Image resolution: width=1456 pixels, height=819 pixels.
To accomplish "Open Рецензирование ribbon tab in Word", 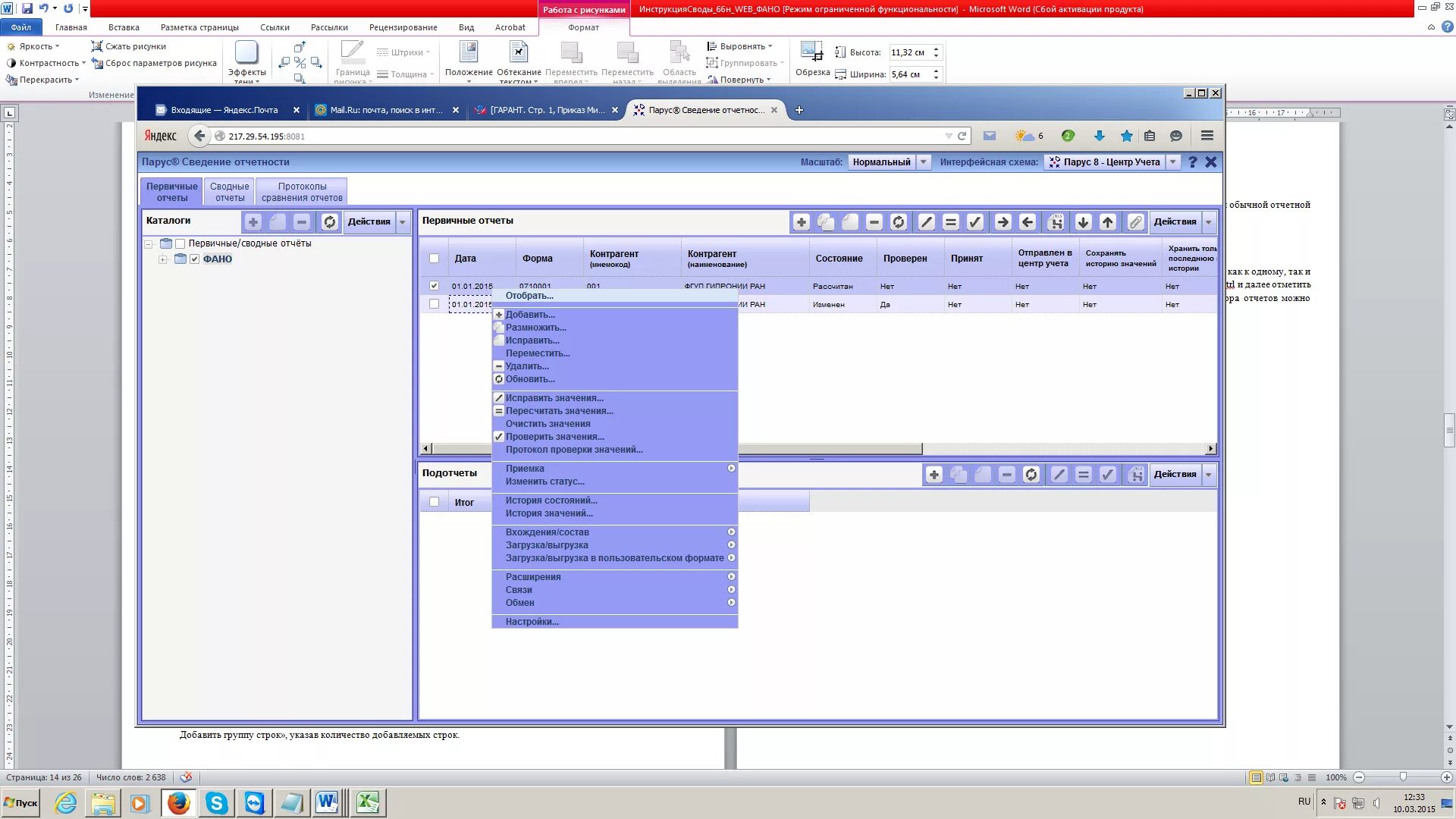I will point(403,27).
